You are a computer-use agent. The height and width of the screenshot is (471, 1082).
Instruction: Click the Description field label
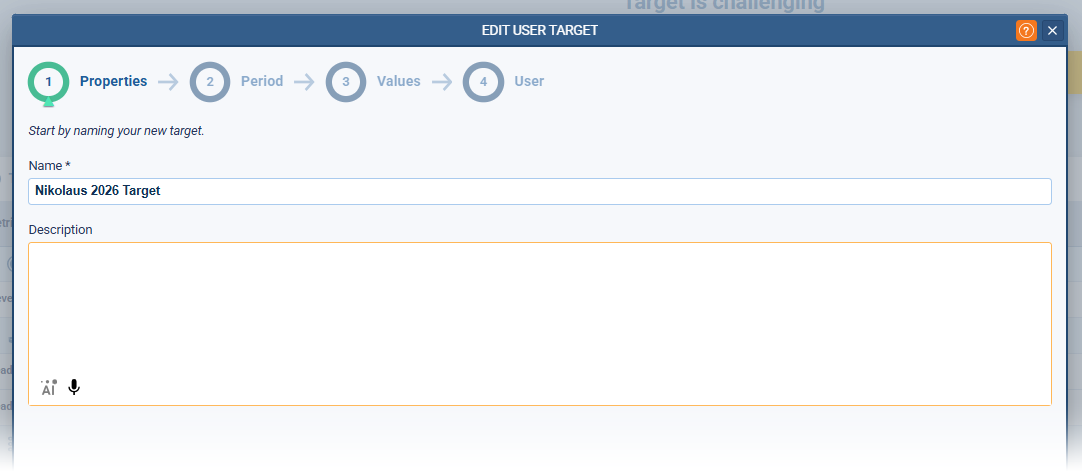coord(60,230)
